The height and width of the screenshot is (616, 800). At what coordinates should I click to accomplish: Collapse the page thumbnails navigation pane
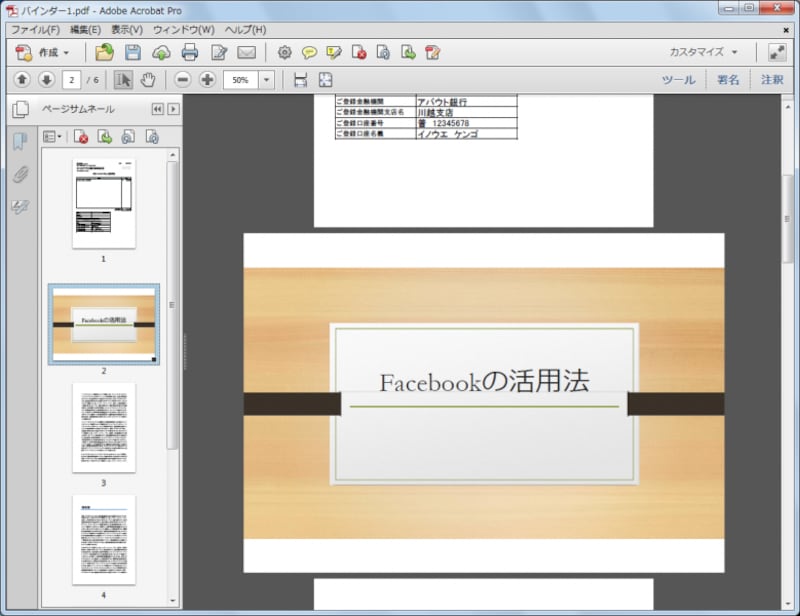(x=157, y=110)
